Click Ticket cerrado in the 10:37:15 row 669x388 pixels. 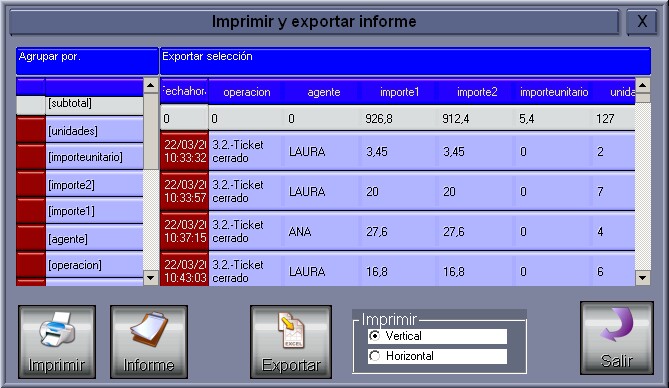pos(246,231)
